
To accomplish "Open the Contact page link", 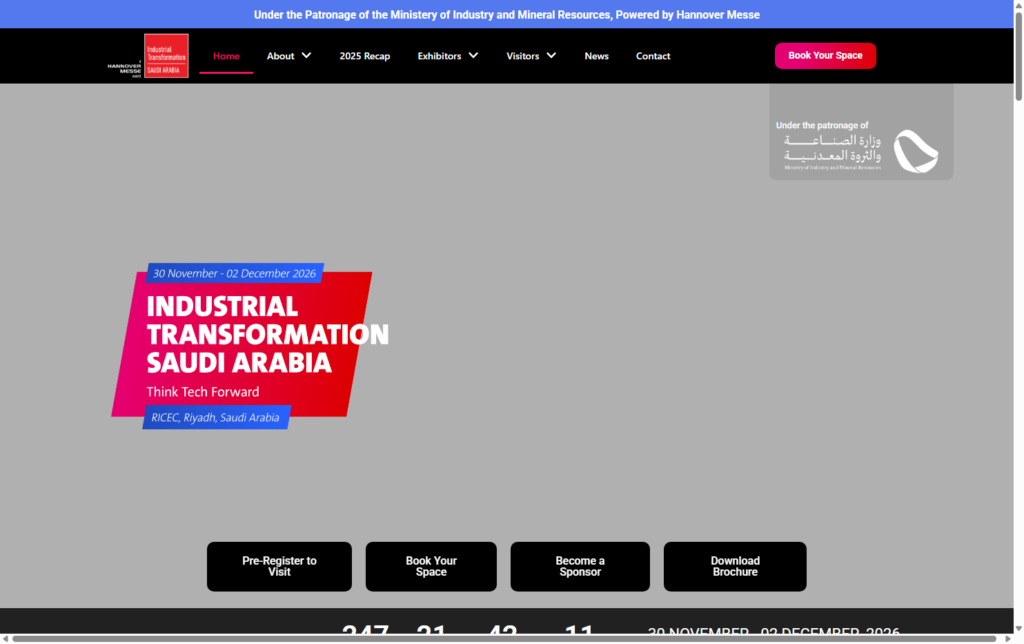I will pyautogui.click(x=653, y=56).
